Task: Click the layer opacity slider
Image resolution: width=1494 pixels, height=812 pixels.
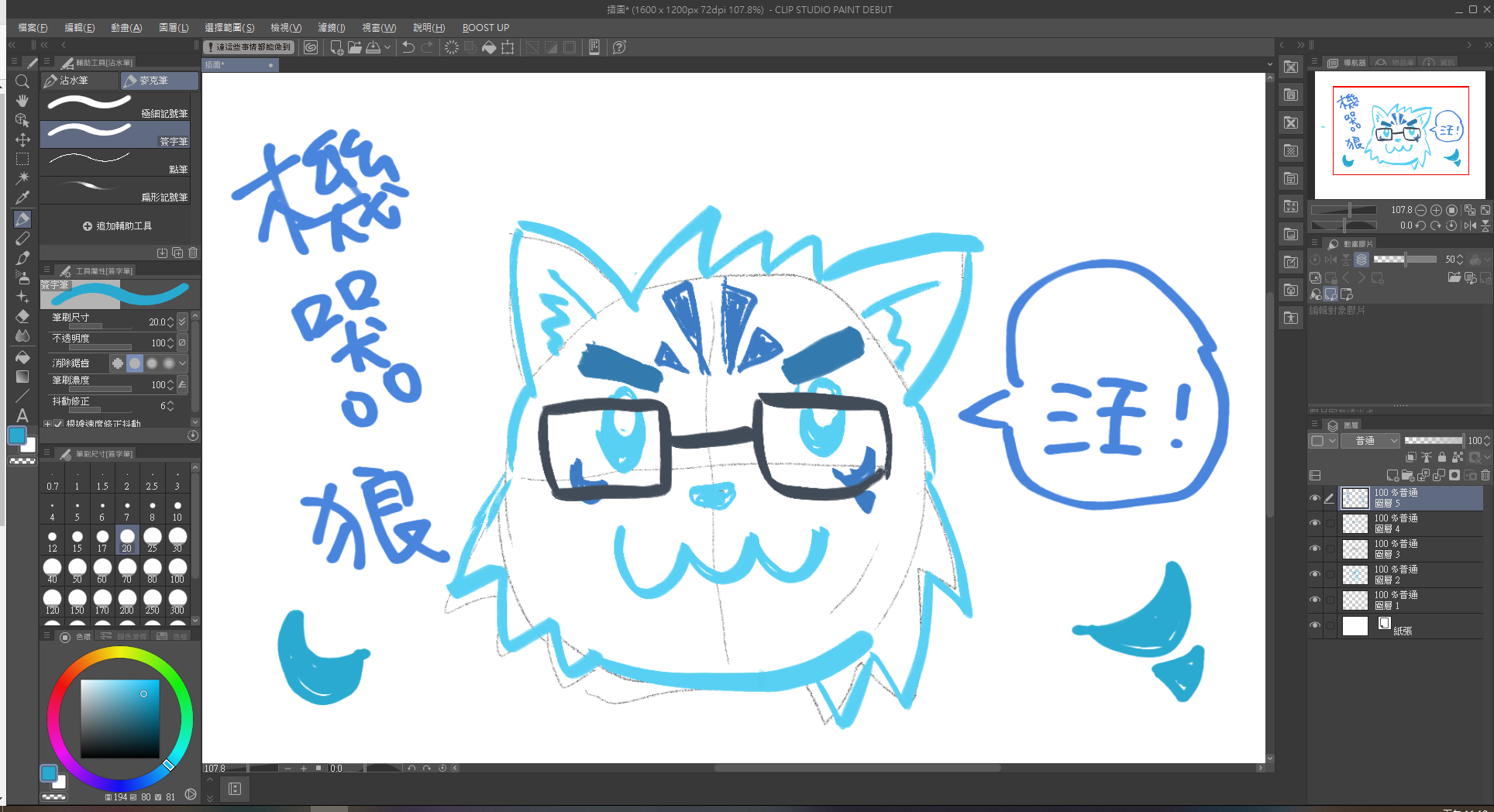Action: click(1434, 441)
